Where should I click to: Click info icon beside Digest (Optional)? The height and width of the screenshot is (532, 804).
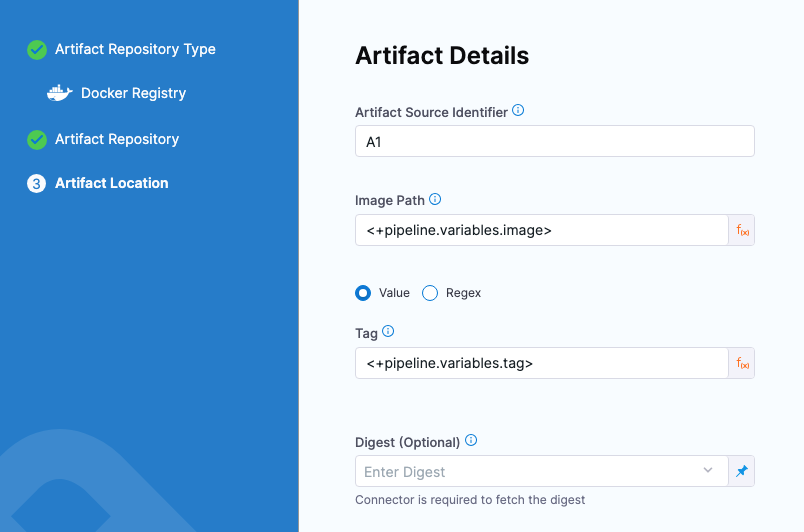click(x=471, y=440)
